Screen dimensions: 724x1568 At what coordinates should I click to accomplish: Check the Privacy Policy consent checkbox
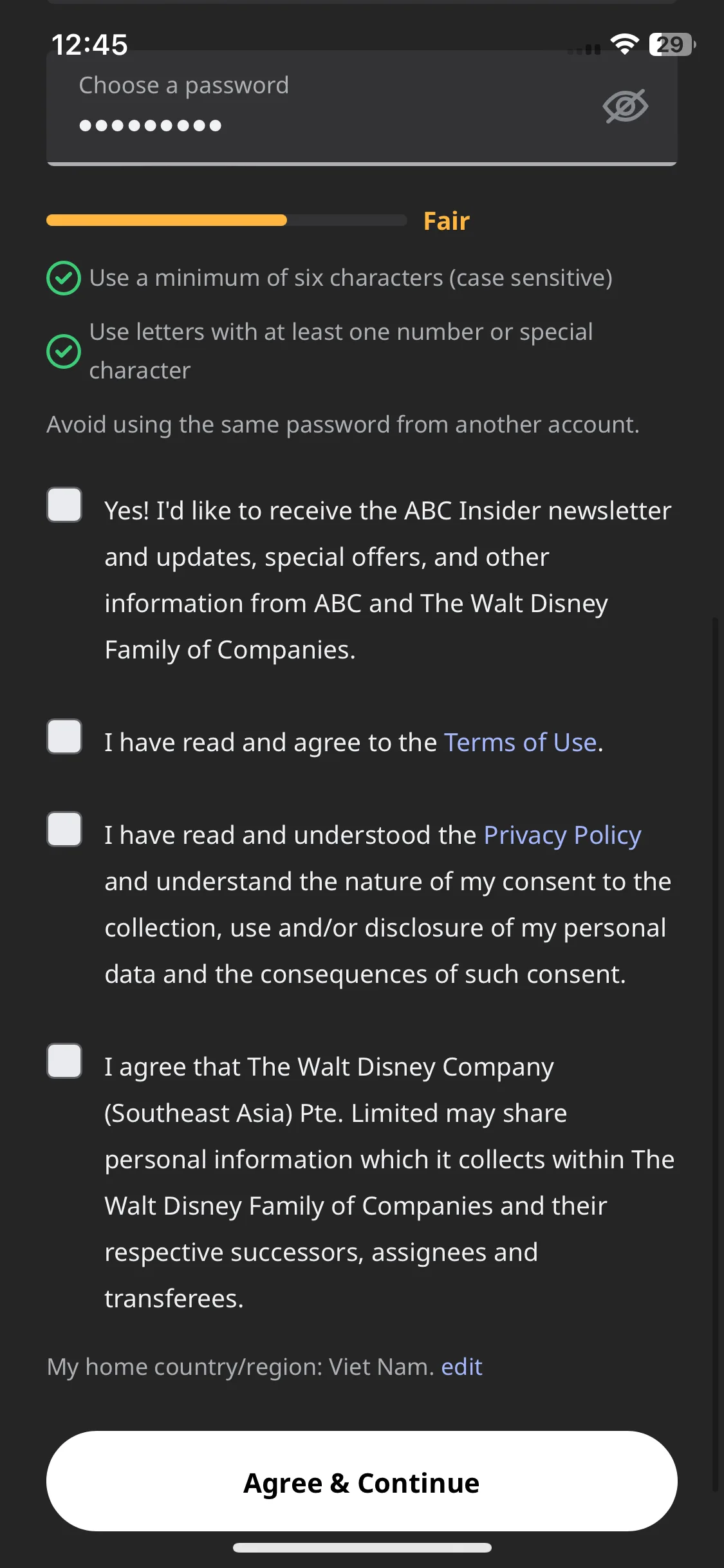(x=64, y=829)
